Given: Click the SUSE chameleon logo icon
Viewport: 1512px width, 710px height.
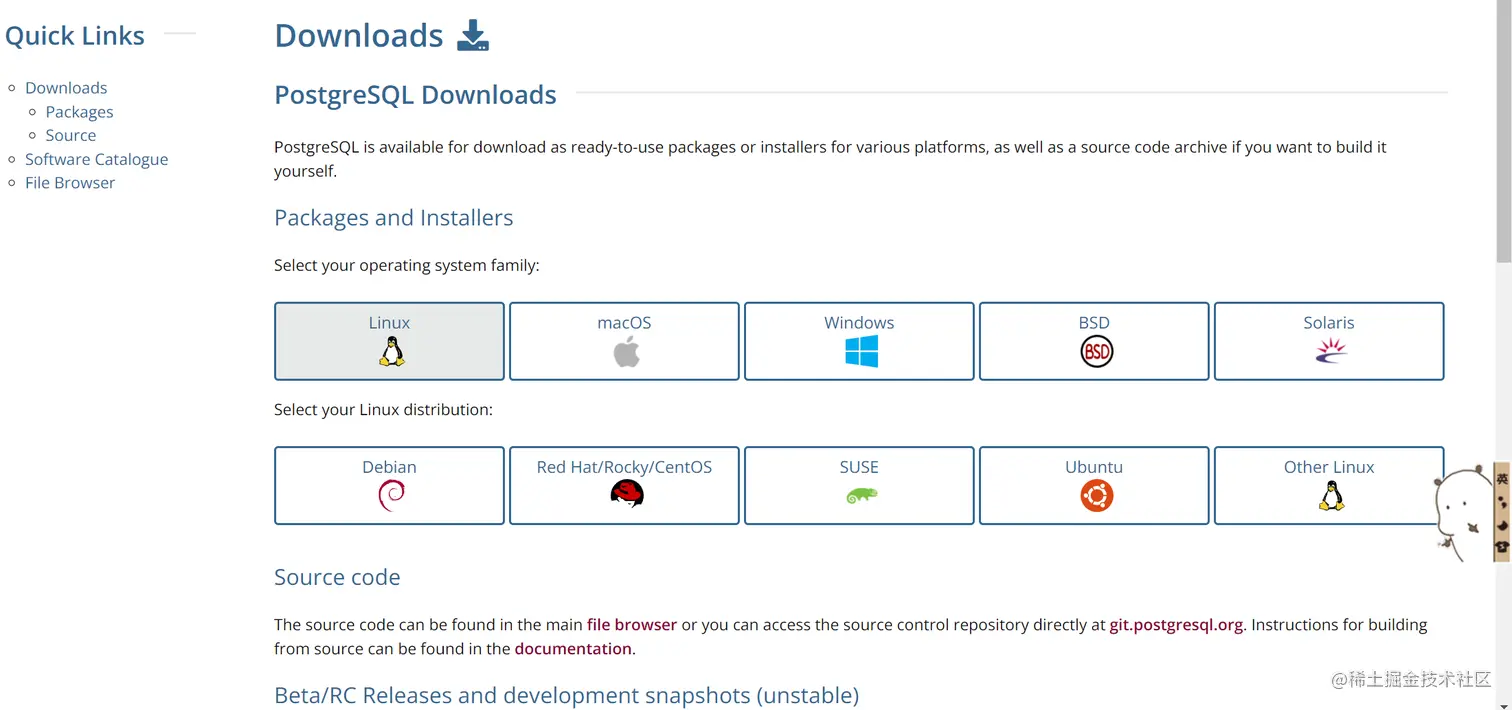Looking at the screenshot, I should pyautogui.click(x=861, y=495).
